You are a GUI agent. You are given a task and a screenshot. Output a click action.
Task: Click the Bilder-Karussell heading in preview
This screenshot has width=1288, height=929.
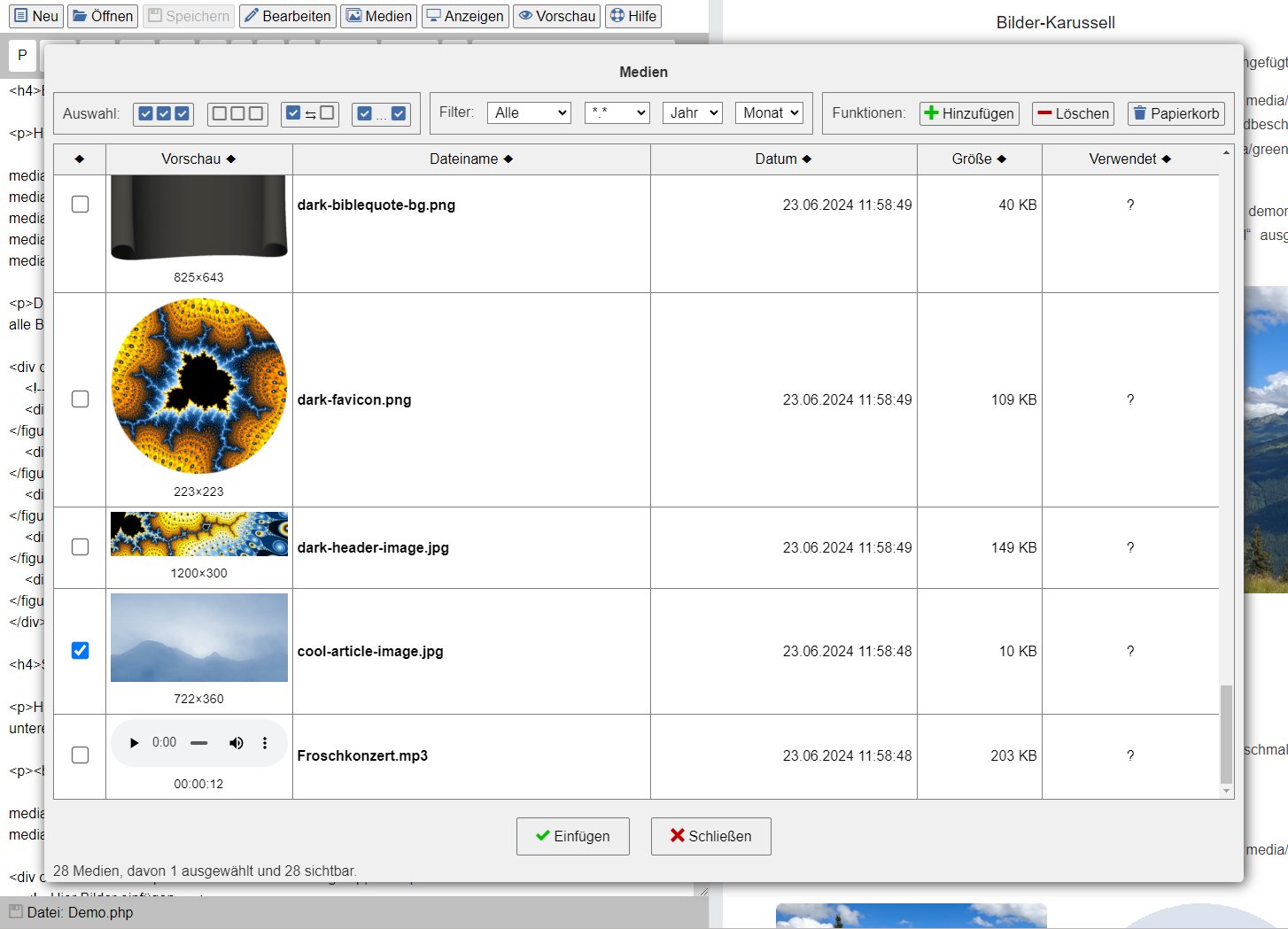tap(1055, 22)
